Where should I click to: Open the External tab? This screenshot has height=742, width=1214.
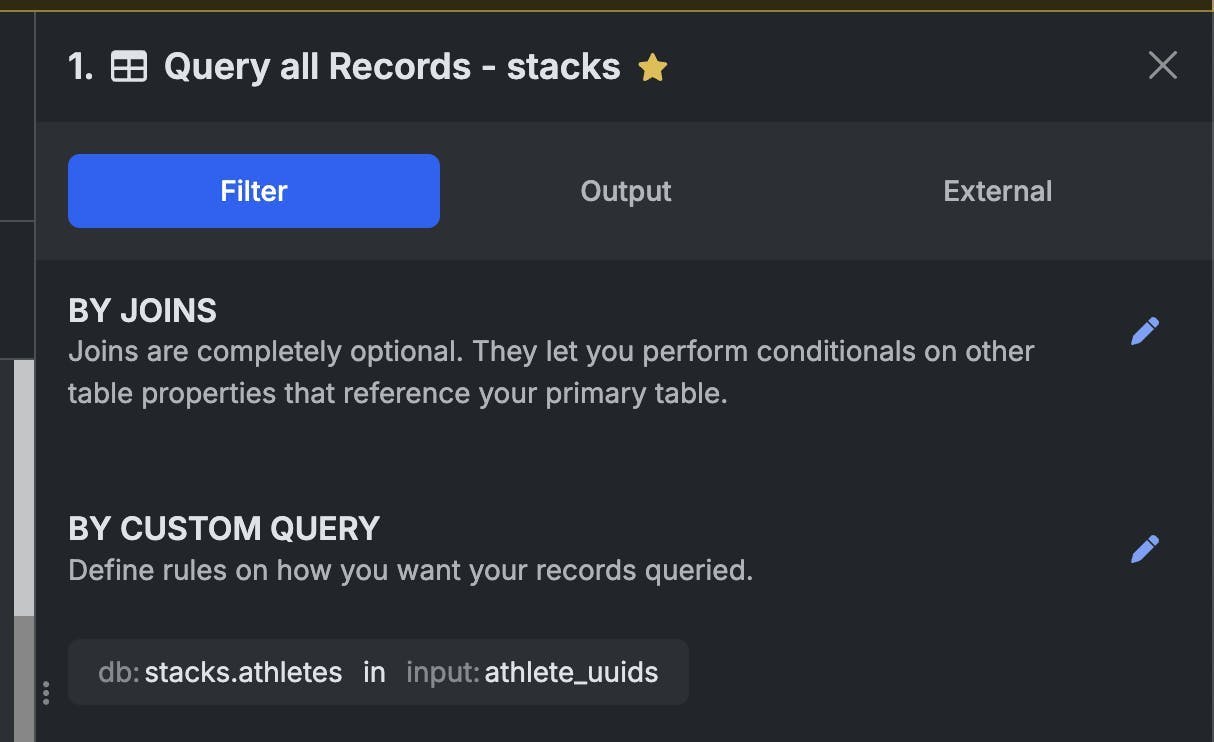[x=998, y=191]
